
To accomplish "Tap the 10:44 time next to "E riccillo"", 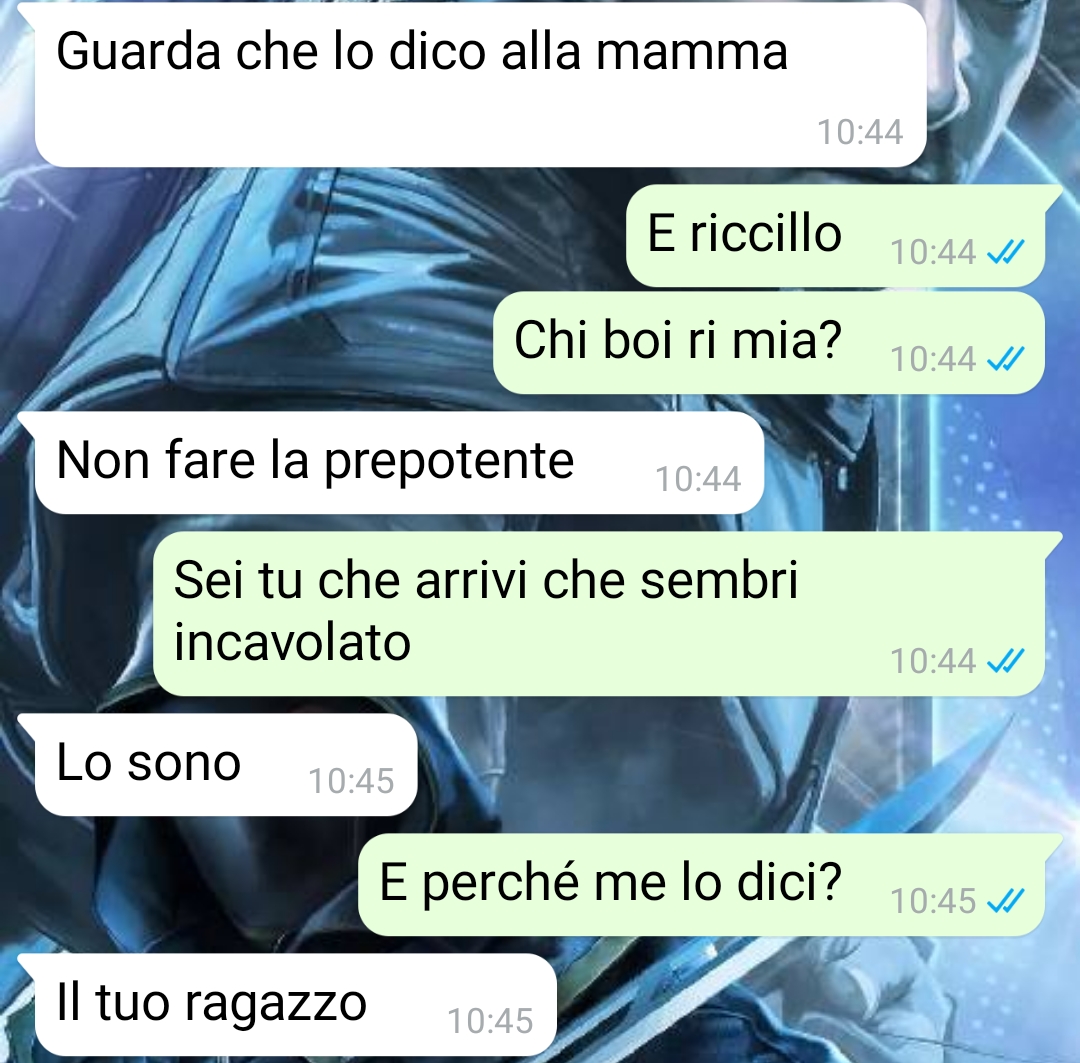I will pos(933,252).
